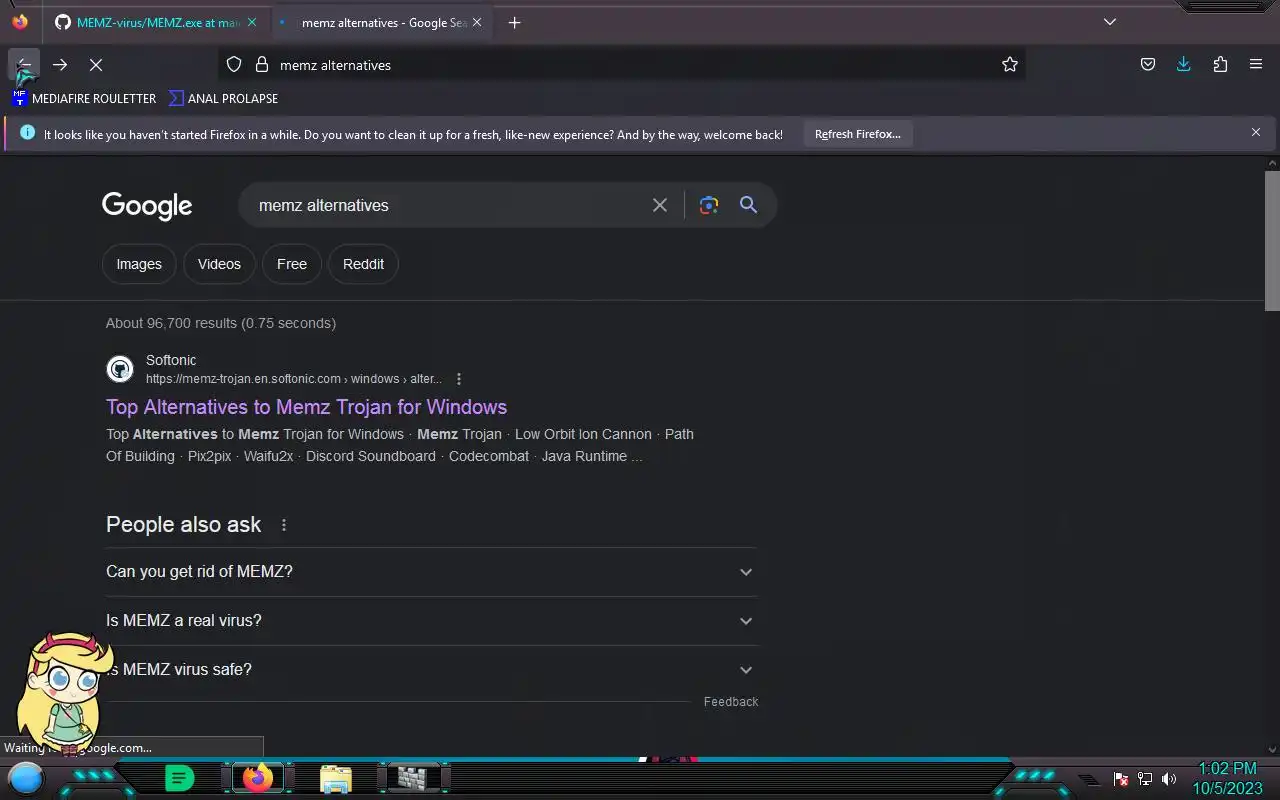Open the Firefox hamburger application menu
This screenshot has height=800, width=1280.
pyautogui.click(x=1256, y=65)
